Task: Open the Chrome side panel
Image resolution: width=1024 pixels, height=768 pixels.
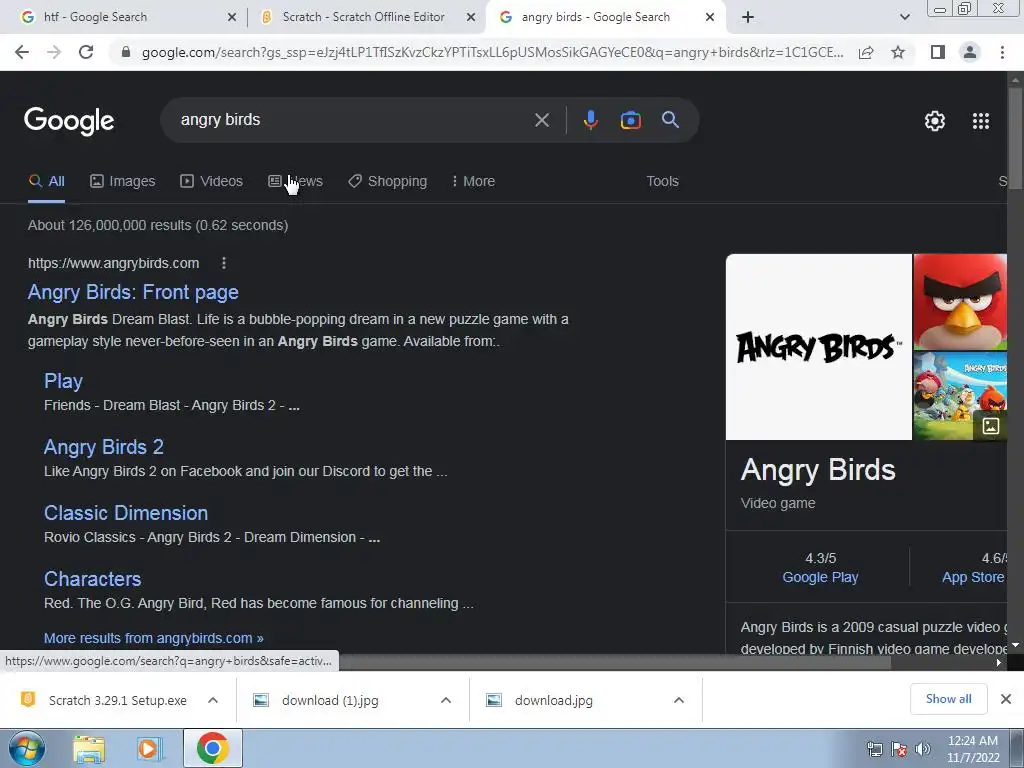Action: point(938,52)
